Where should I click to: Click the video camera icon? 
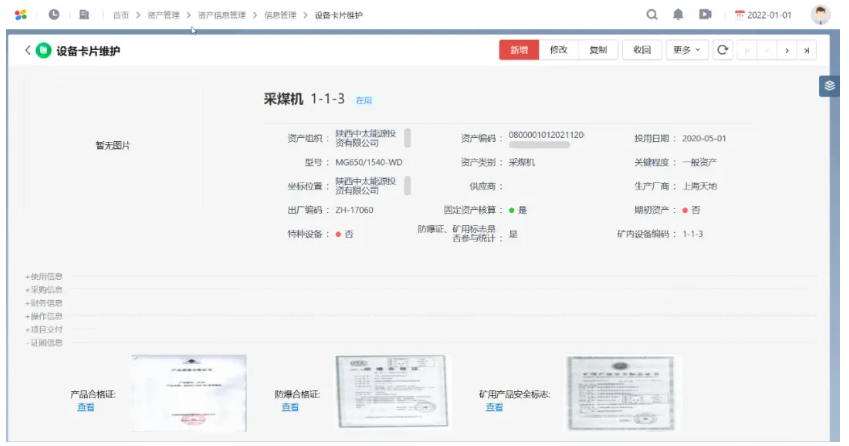coord(704,15)
